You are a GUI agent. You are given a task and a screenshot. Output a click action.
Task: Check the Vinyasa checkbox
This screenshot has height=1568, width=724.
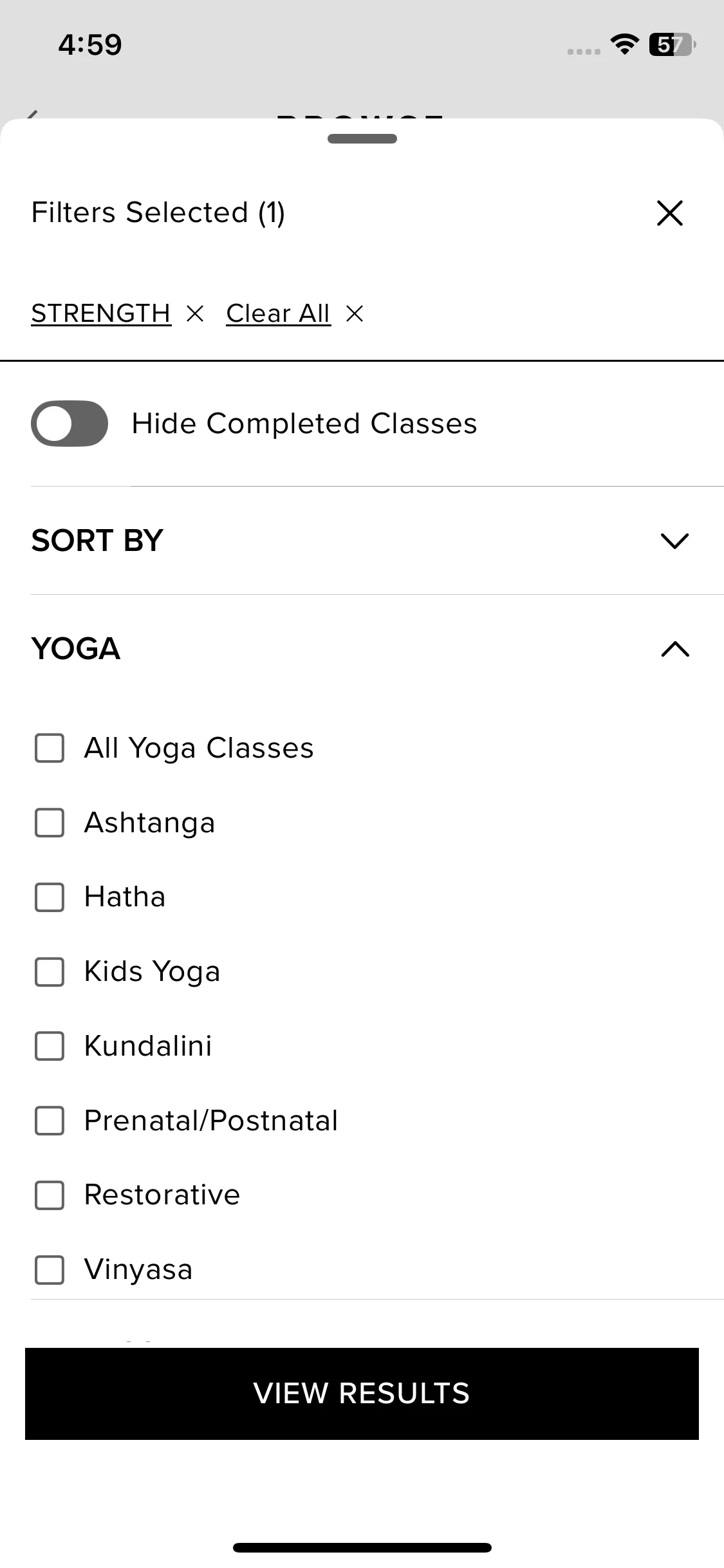click(x=50, y=1270)
